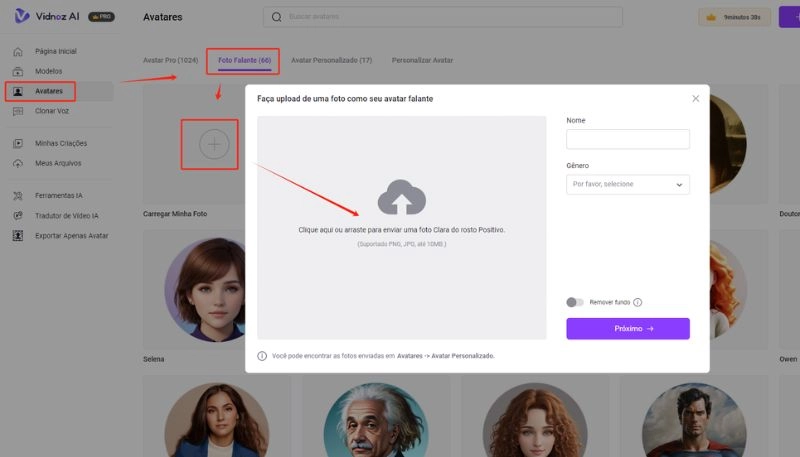Image resolution: width=800 pixels, height=457 pixels.
Task: Switch to the Avatar Personalizado (17) tab
Action: tap(332, 60)
